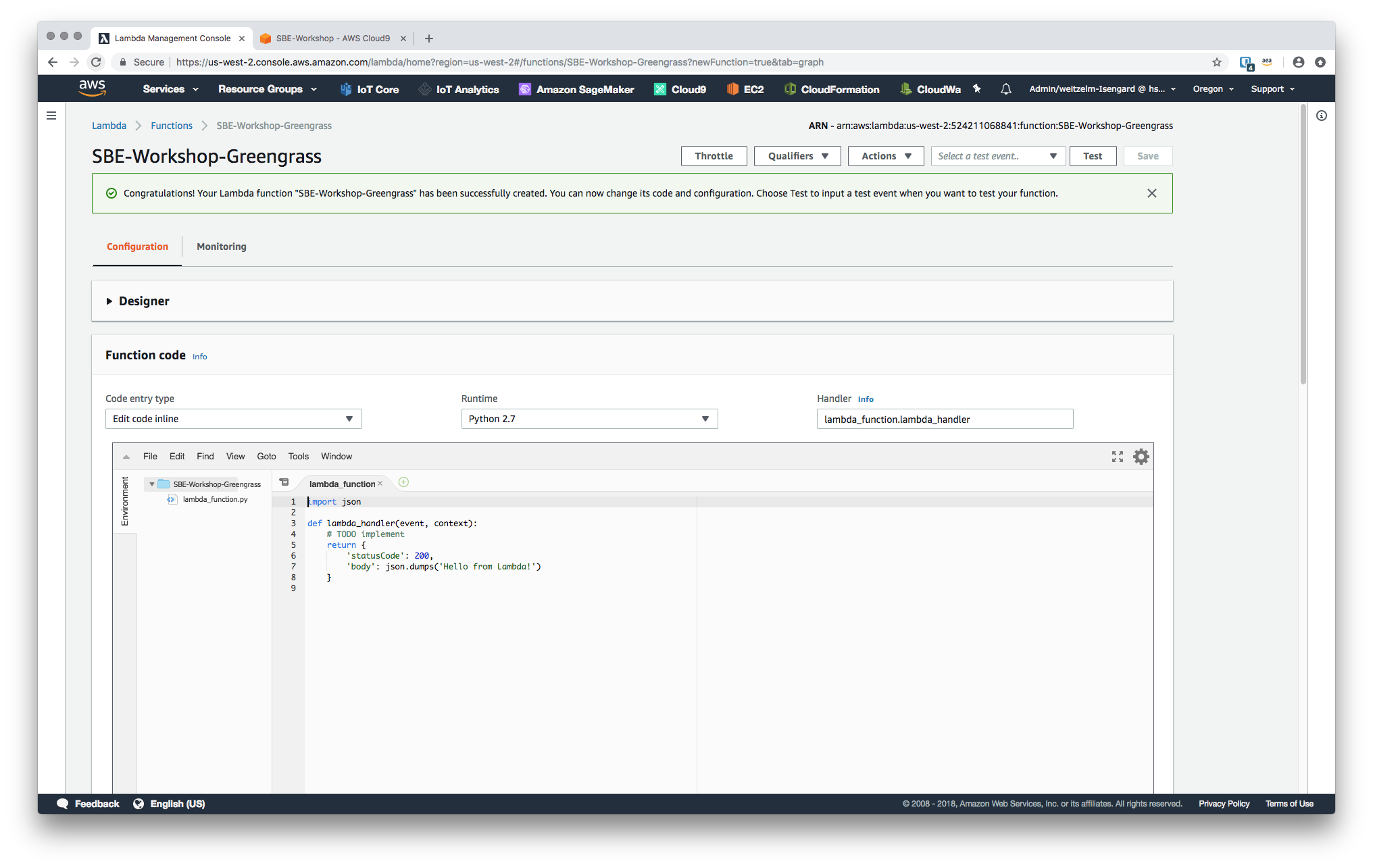
Task: Dismiss the success congratulations banner
Action: pyautogui.click(x=1151, y=193)
